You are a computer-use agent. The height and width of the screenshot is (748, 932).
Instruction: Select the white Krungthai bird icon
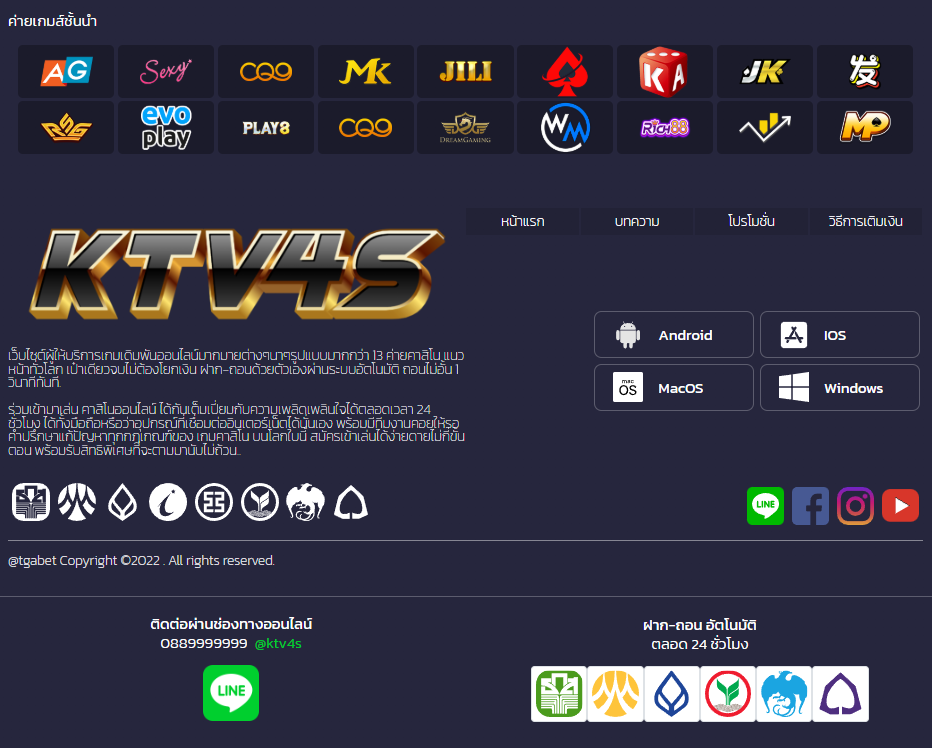[x=306, y=502]
